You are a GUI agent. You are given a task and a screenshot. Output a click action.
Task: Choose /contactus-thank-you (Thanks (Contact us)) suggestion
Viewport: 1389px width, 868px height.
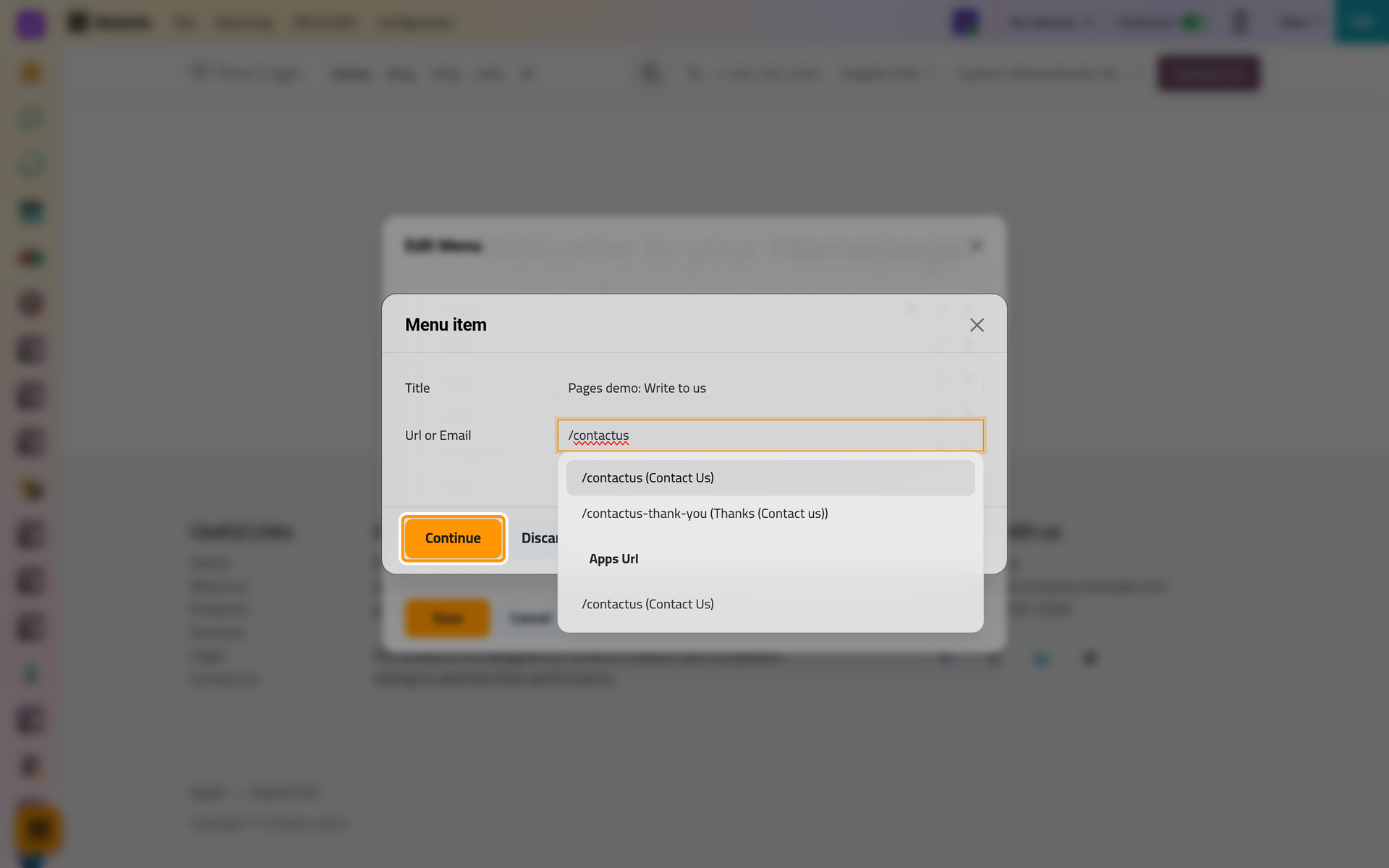[x=770, y=514]
